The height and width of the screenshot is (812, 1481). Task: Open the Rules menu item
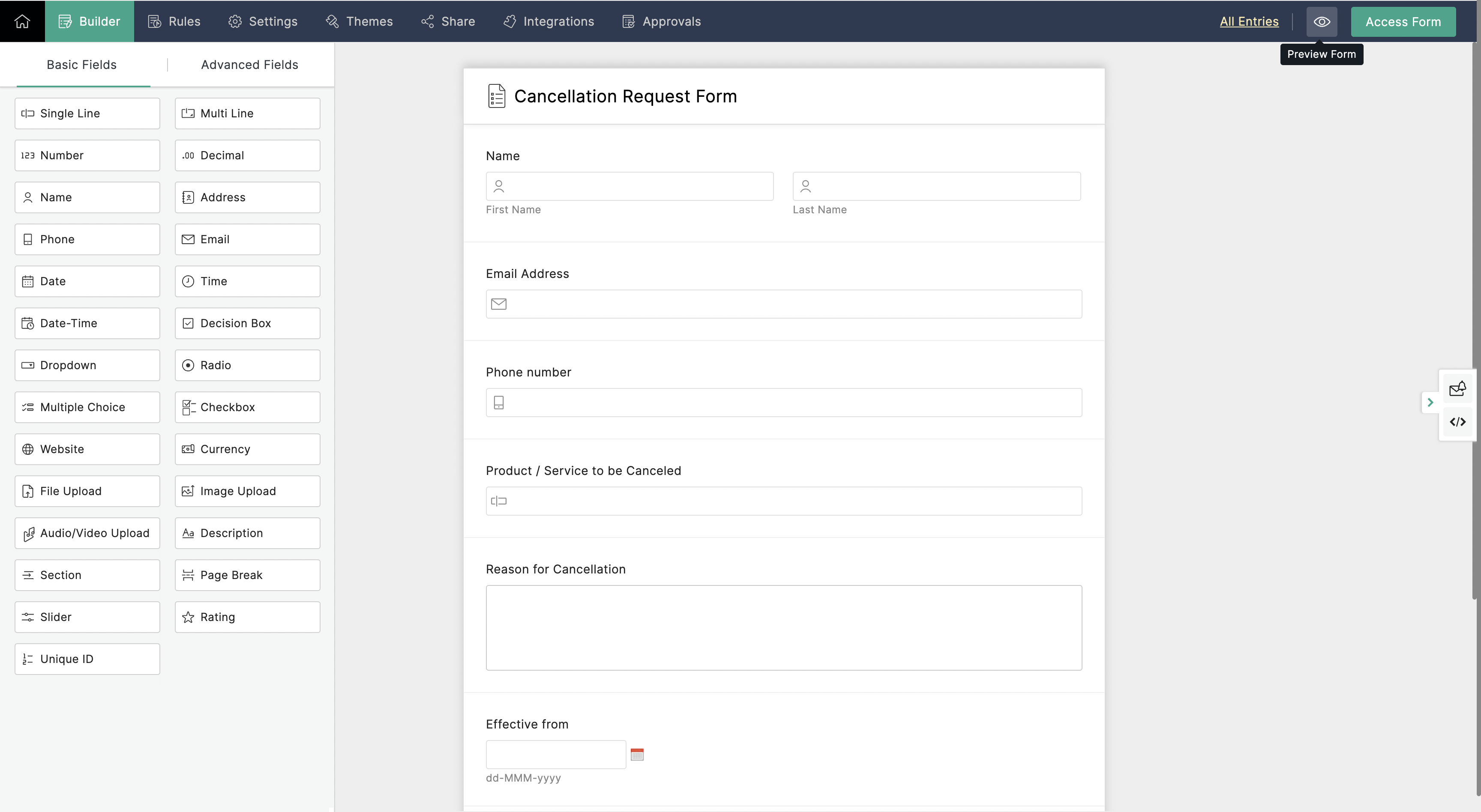tap(174, 21)
